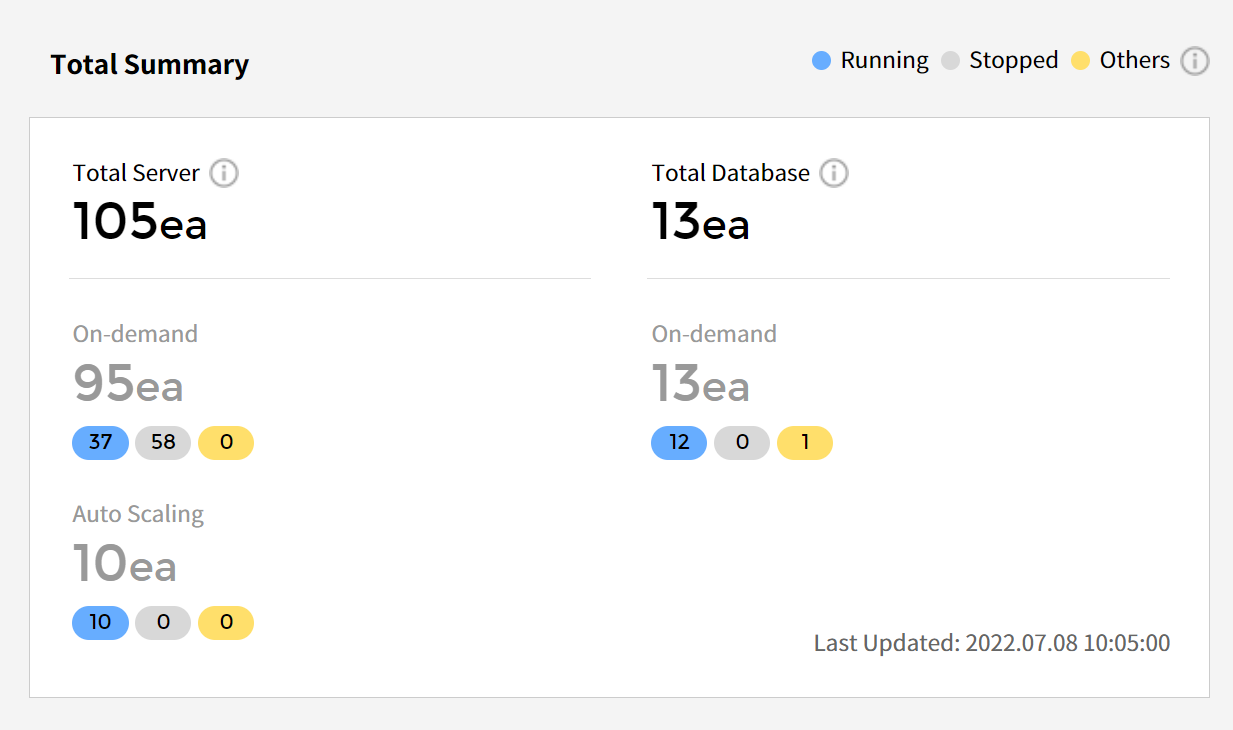The width and height of the screenshot is (1233, 730).
Task: Click the yellow Others legend dot
Action: click(x=1080, y=61)
